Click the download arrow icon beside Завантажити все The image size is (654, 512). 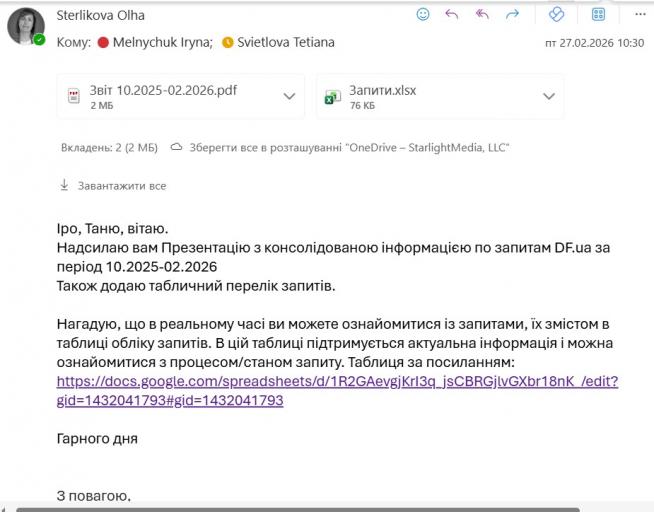coord(64,185)
